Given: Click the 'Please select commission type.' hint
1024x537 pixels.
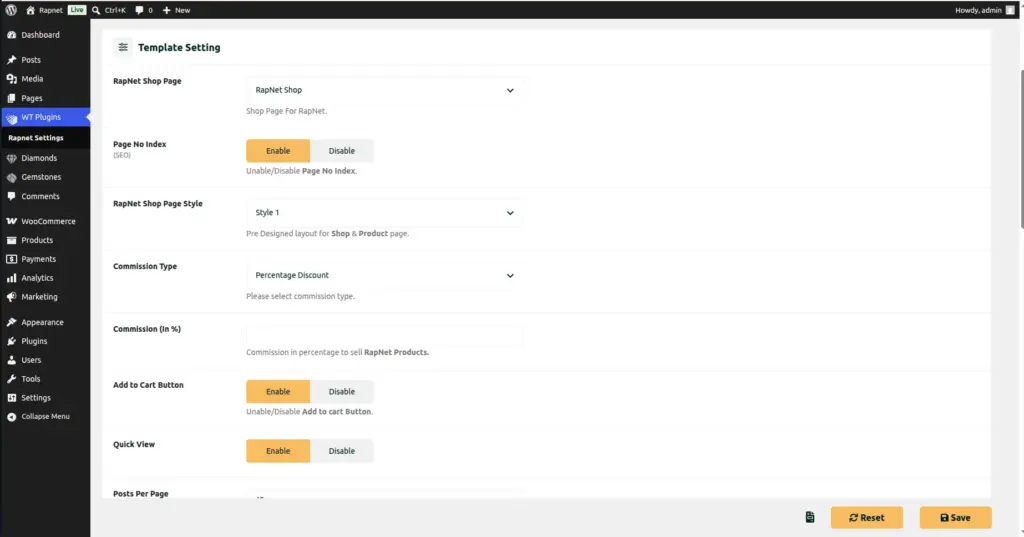Looking at the screenshot, I should pos(300,296).
